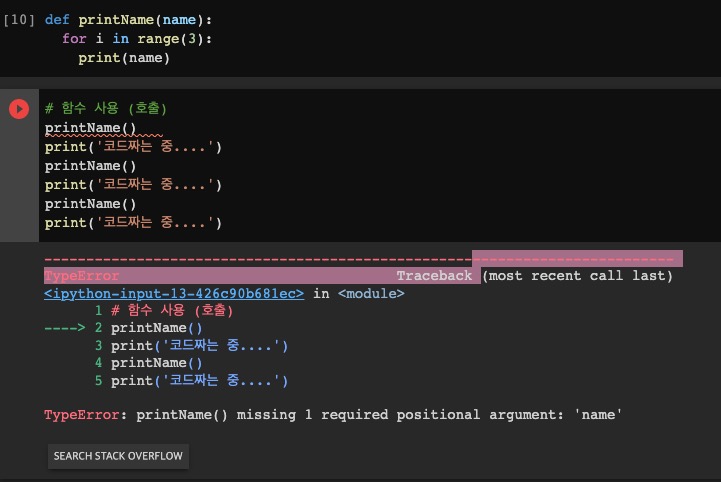721x482 pixels.
Task: Click '(most recent call last)' text
Action: coord(577,275)
